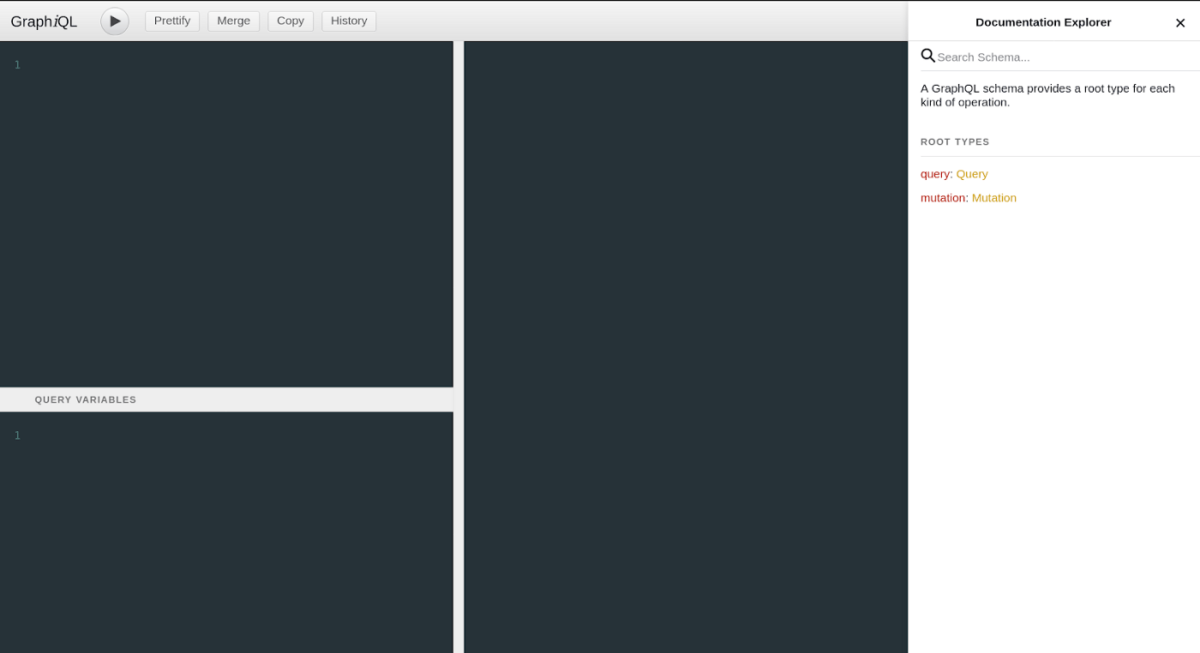Click the Root Types section label
The width and height of the screenshot is (1200, 653).
tap(955, 141)
